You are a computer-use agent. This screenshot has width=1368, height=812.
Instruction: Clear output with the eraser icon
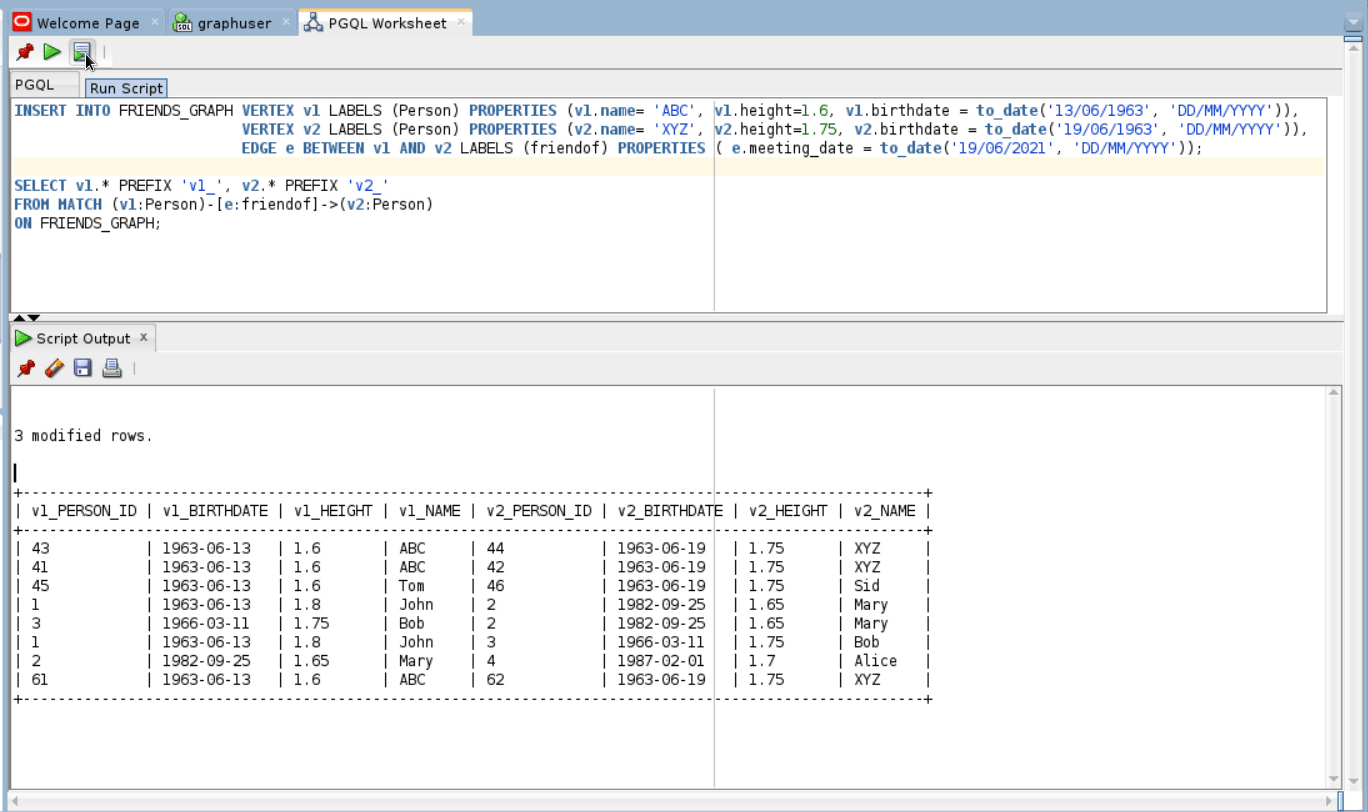pos(54,369)
